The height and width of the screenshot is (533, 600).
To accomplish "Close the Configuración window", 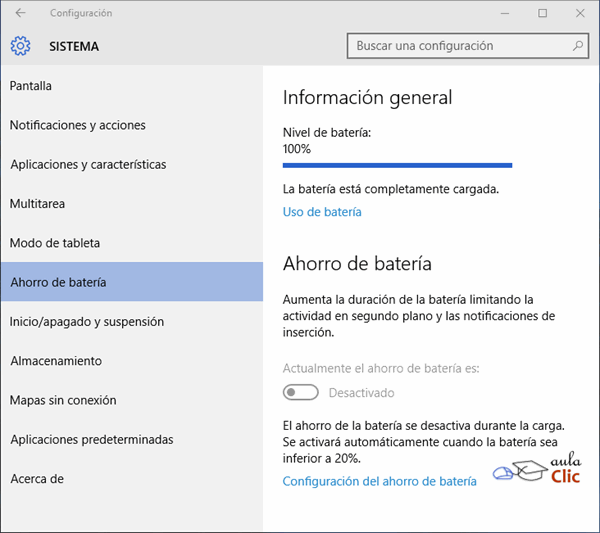I will coord(579,13).
